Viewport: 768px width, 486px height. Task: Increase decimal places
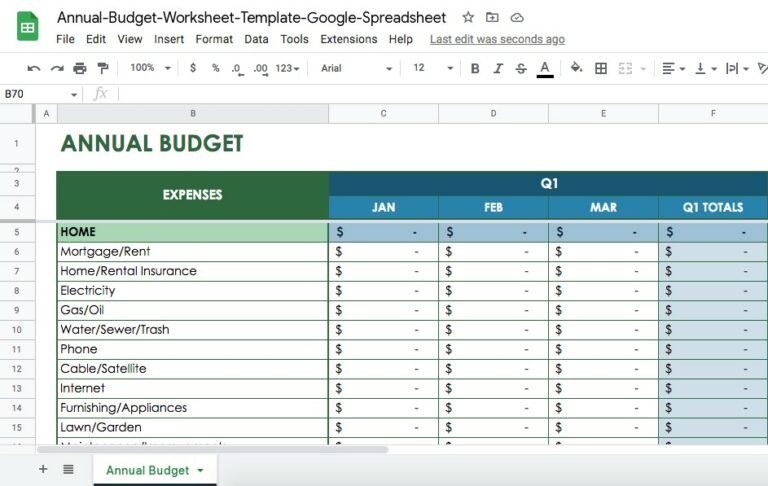(261, 69)
